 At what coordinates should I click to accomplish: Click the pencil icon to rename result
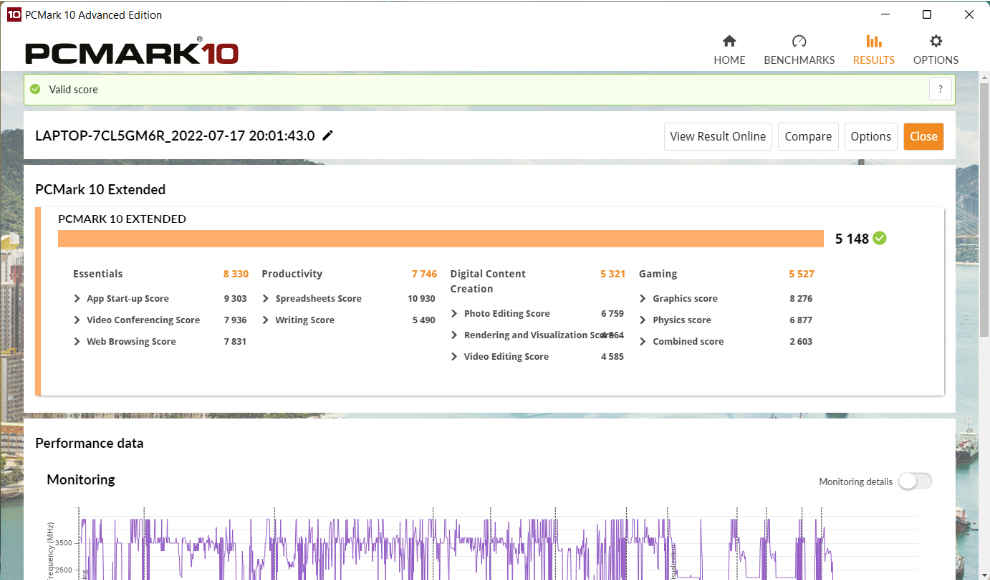point(328,135)
